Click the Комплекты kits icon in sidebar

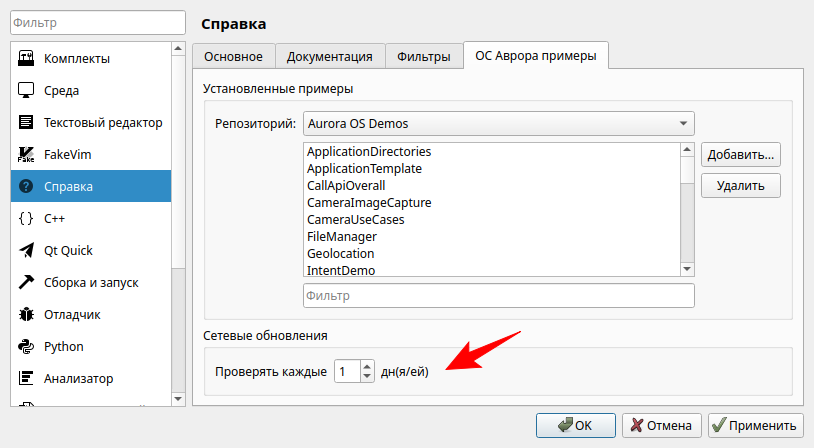coord(27,58)
